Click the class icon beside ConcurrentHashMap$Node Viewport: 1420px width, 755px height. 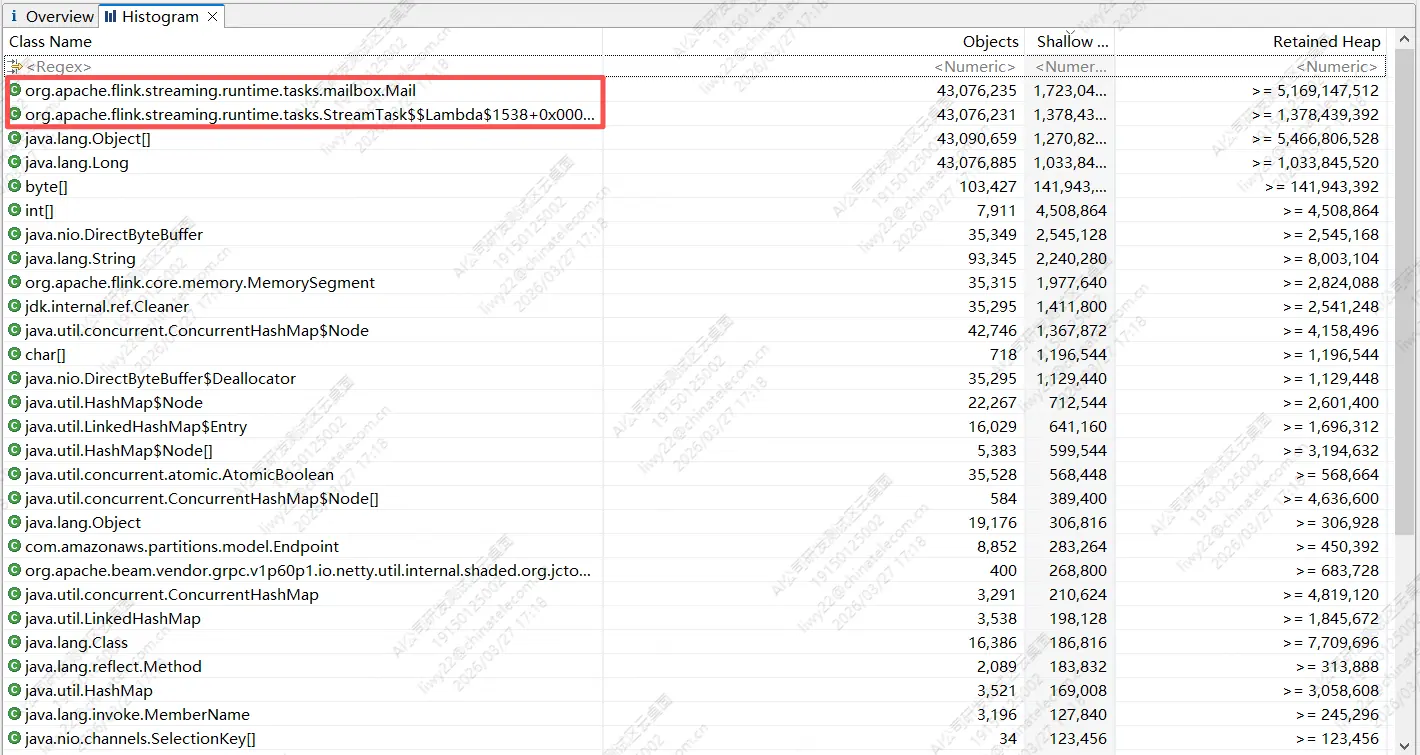pyautogui.click(x=15, y=330)
